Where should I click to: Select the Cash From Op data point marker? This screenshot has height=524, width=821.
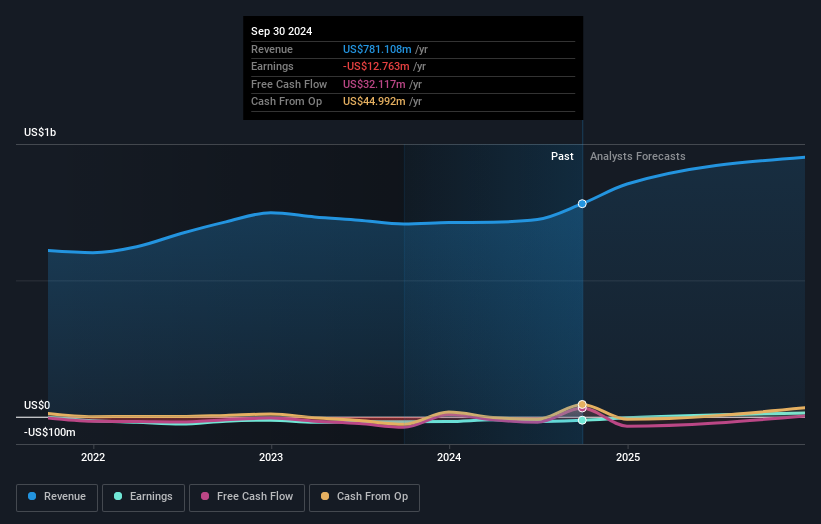(x=582, y=404)
